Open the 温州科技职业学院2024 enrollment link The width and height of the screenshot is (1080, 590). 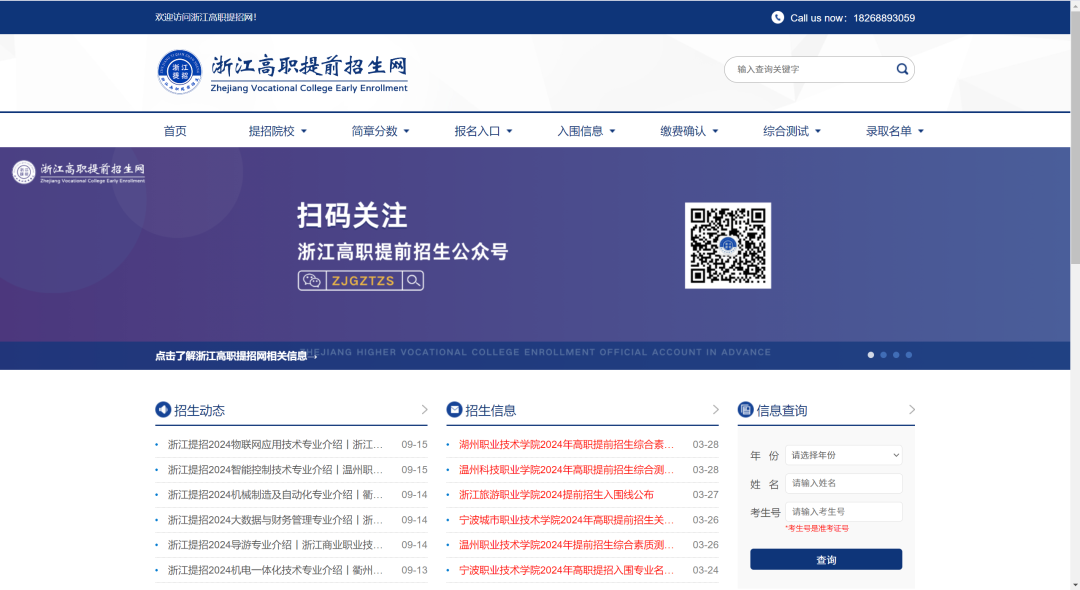[567, 470]
